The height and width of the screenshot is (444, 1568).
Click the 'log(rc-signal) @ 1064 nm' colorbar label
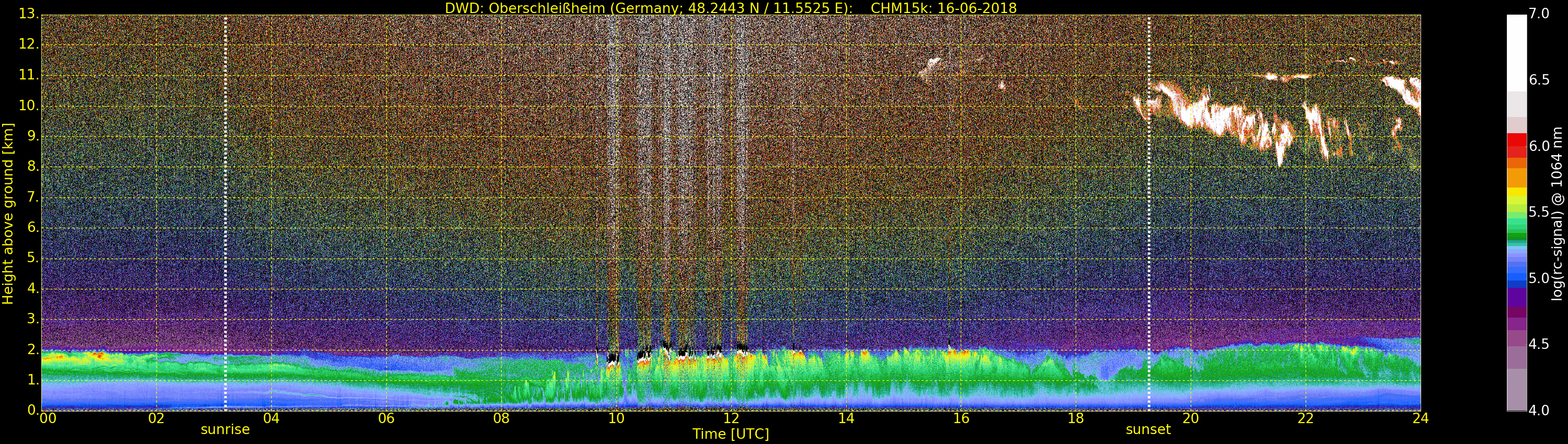click(1557, 213)
